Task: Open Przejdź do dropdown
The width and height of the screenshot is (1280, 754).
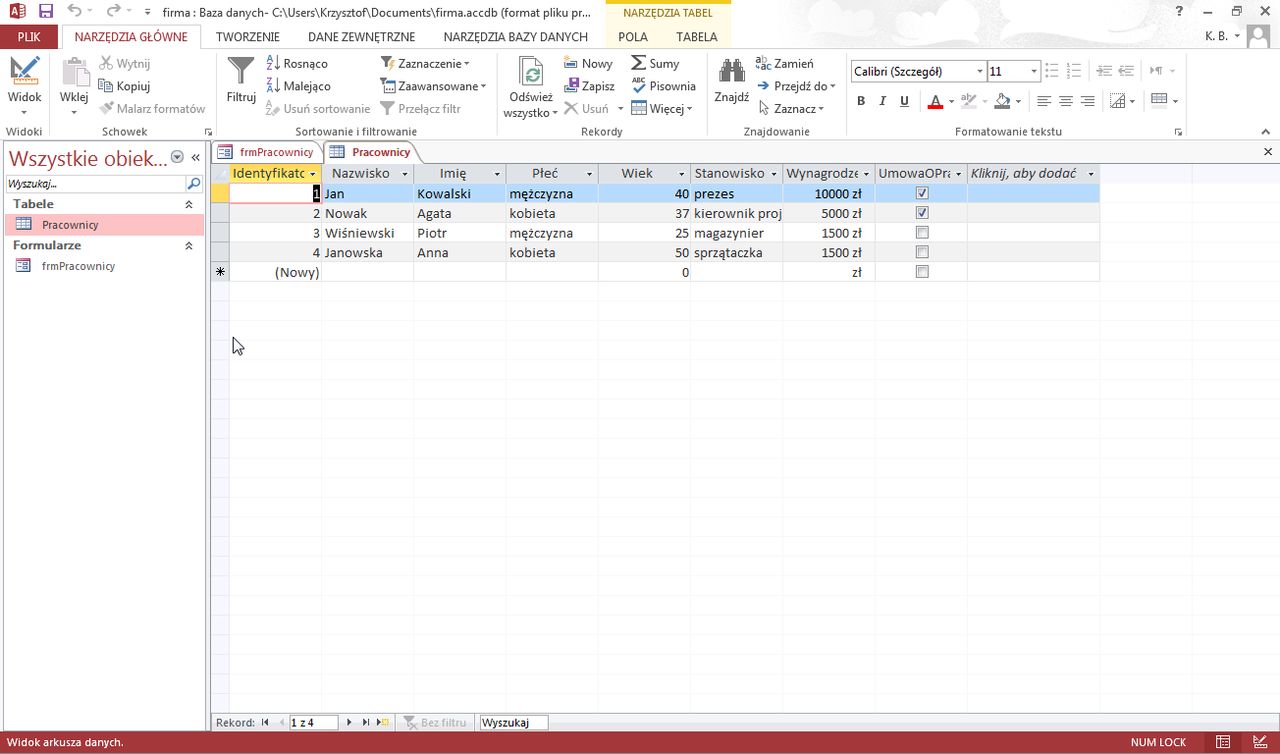Action: [796, 86]
